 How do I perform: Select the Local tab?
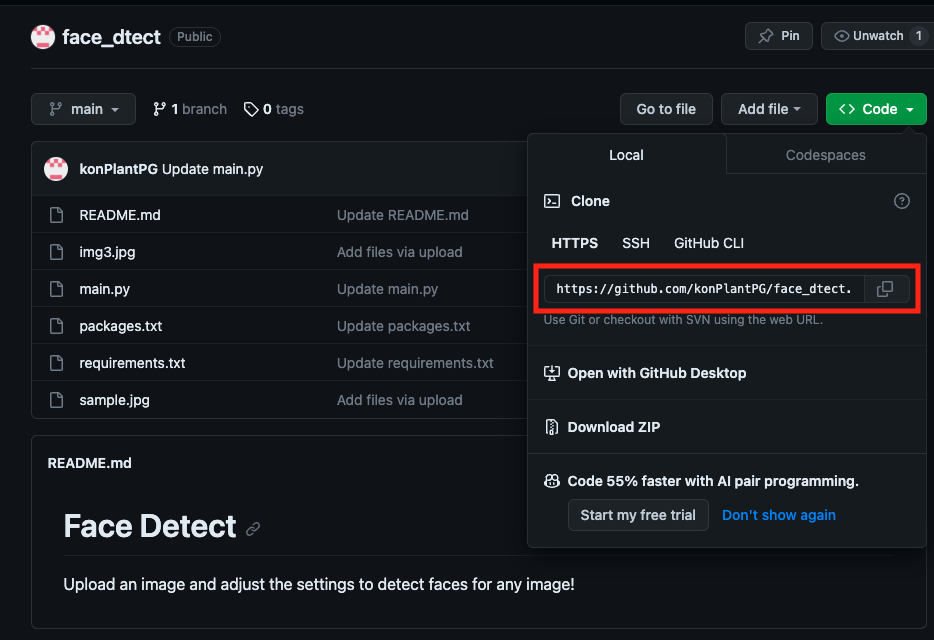click(x=627, y=155)
